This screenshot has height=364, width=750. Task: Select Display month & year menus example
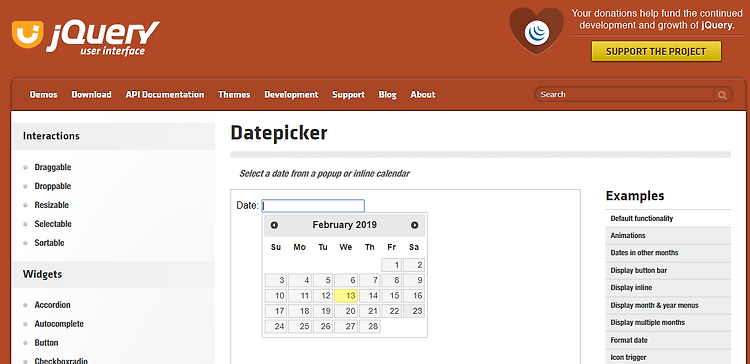pyautogui.click(x=668, y=305)
